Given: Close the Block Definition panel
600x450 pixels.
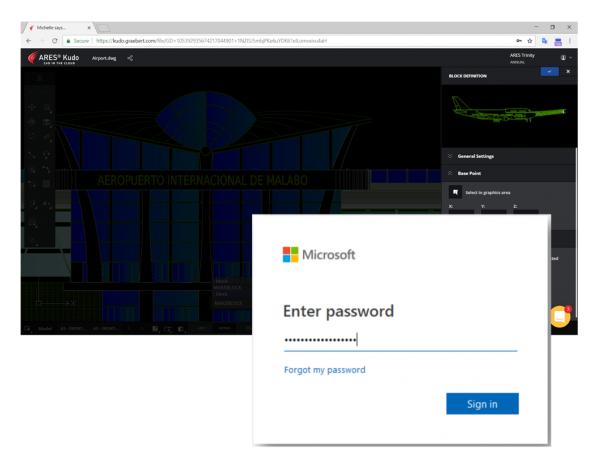Looking at the screenshot, I should tap(568, 72).
